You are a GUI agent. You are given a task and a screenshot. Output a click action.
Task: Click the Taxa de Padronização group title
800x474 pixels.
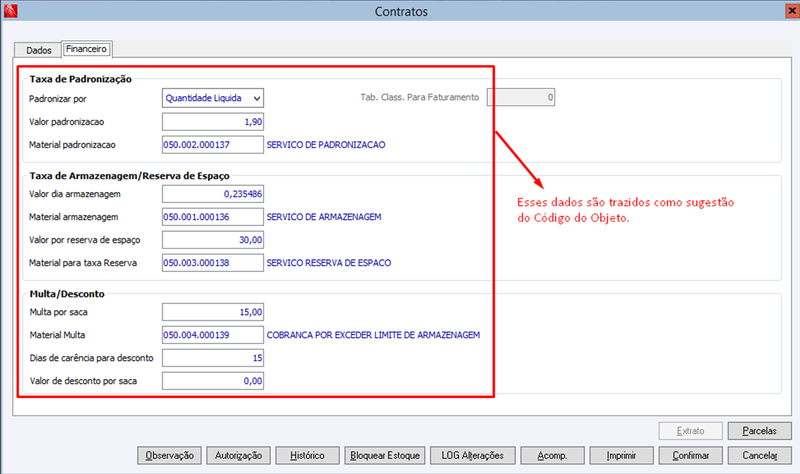(81, 79)
